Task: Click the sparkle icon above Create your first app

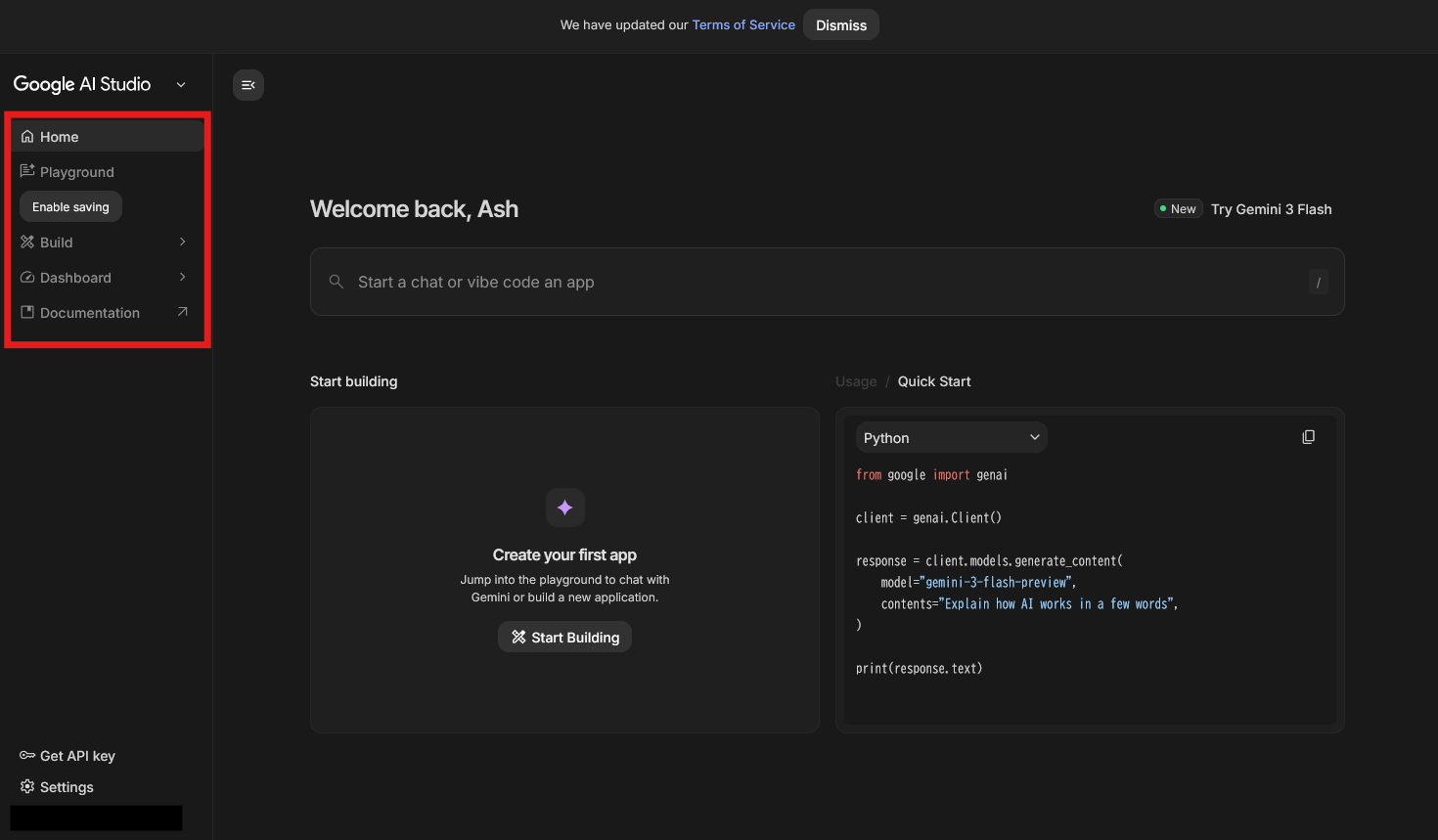Action: pyautogui.click(x=564, y=508)
